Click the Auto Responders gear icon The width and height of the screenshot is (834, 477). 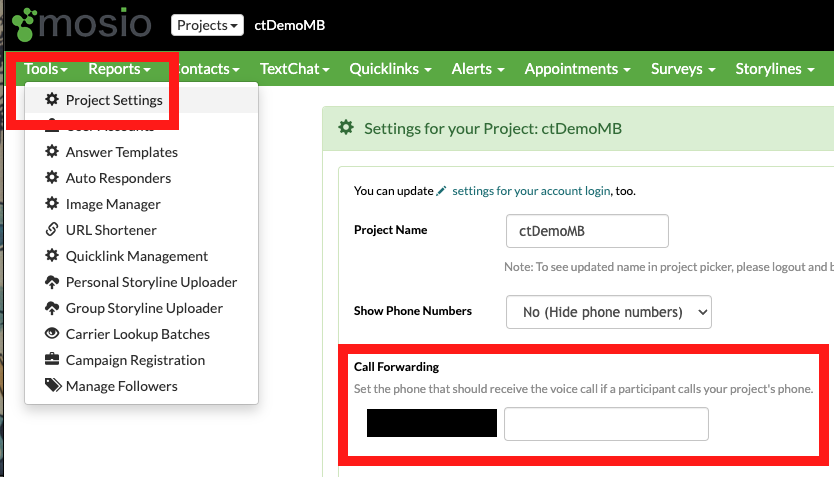coord(52,177)
